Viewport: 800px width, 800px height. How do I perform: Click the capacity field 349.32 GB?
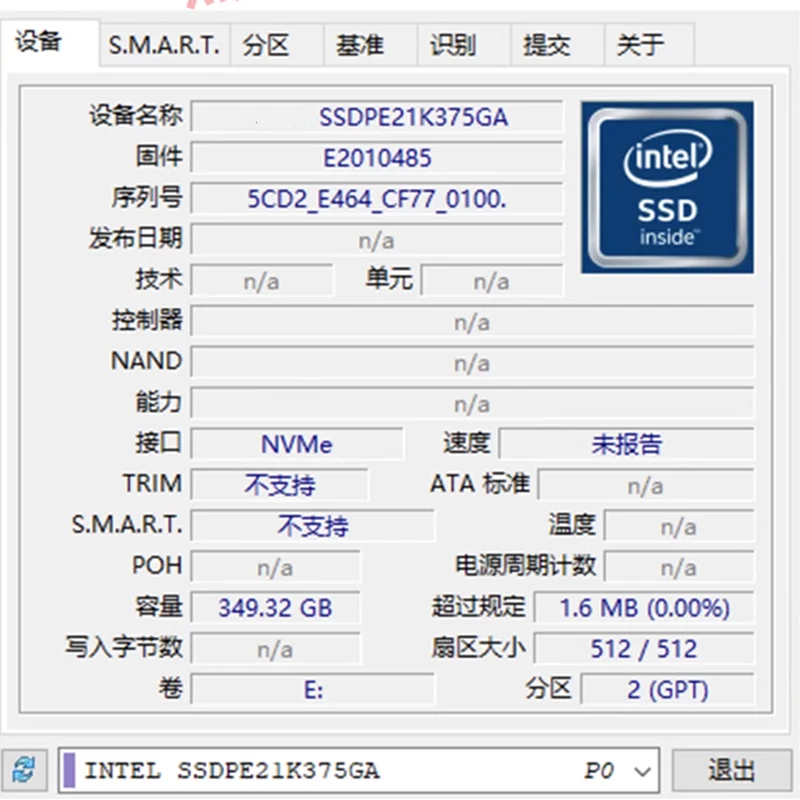click(275, 607)
